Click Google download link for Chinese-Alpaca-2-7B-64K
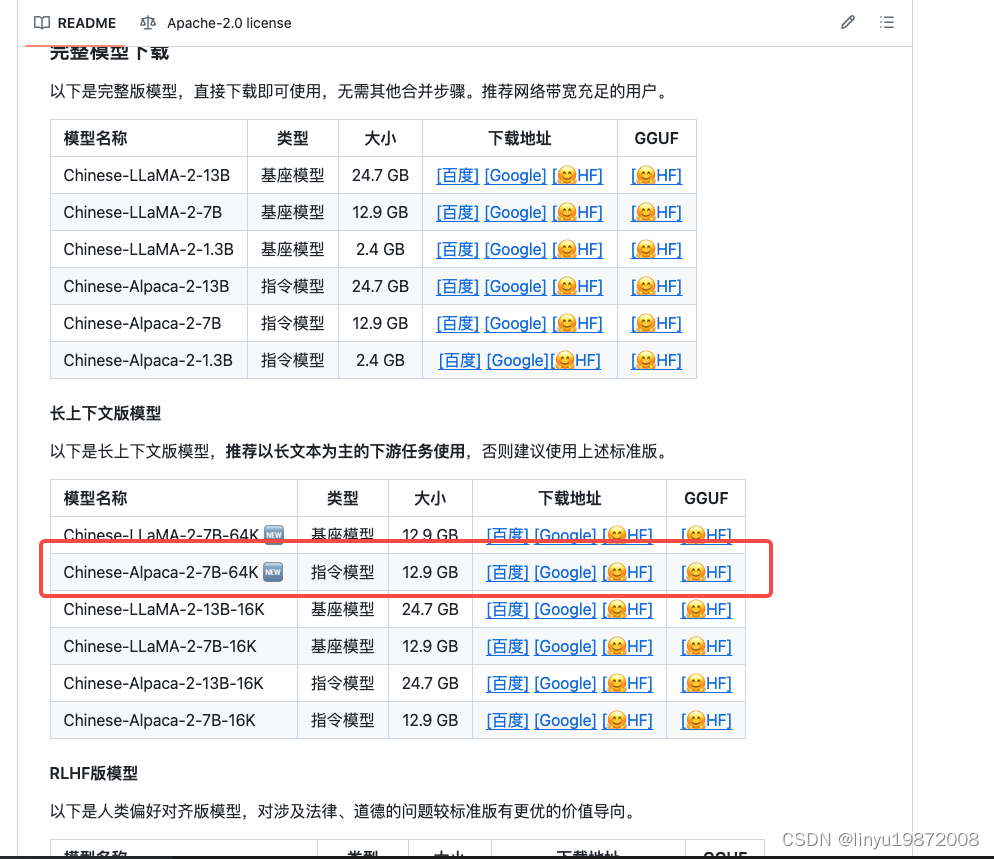This screenshot has width=994, height=859. (x=565, y=572)
